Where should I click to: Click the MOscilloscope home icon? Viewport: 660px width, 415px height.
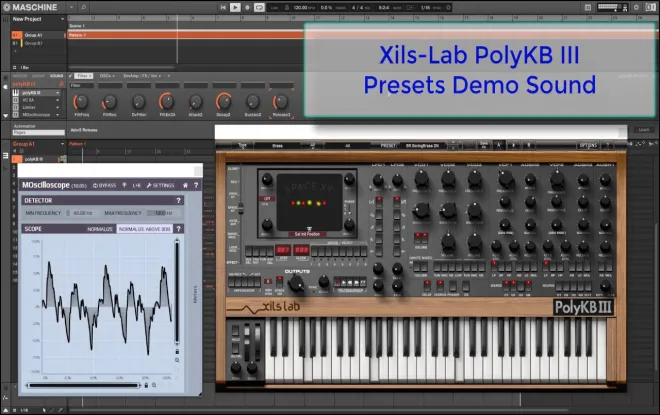[x=185, y=185]
